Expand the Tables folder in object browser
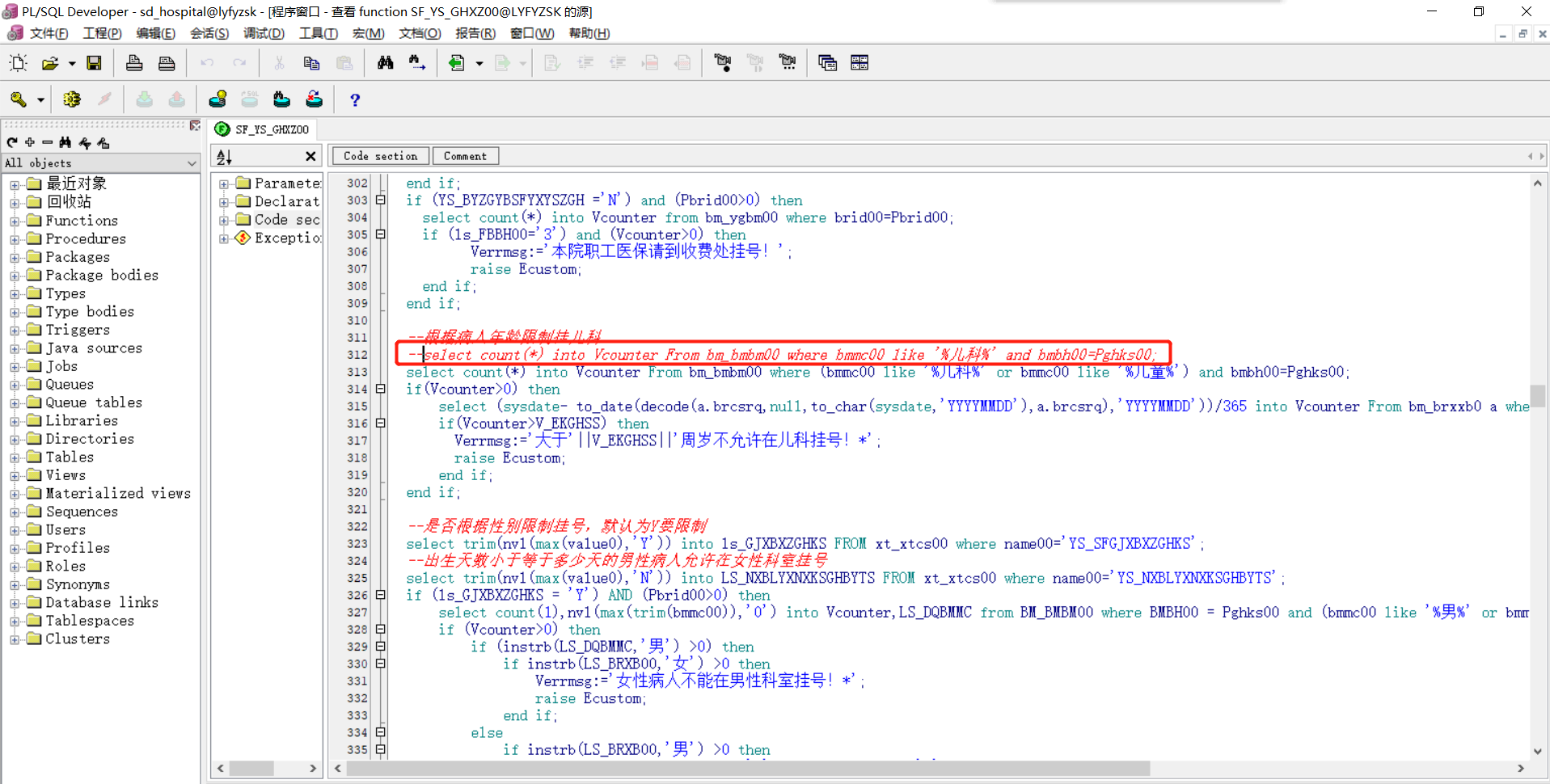Image resolution: width=1550 pixels, height=784 pixels. coord(15,457)
